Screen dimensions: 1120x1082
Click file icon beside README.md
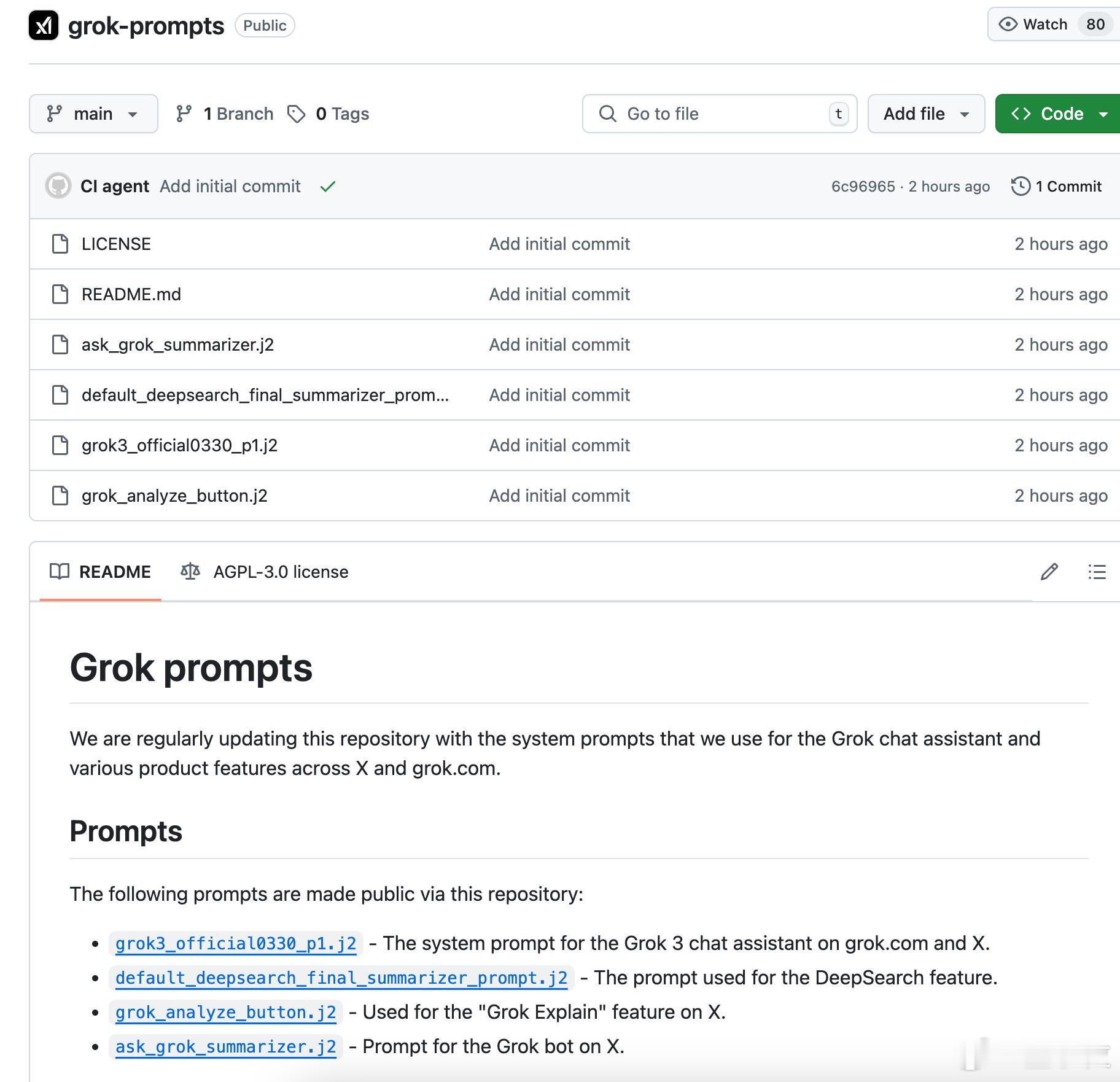coord(60,294)
